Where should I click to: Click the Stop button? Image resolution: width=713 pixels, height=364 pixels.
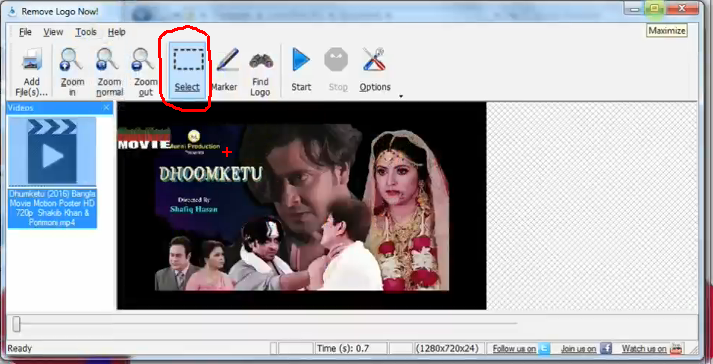coord(338,71)
